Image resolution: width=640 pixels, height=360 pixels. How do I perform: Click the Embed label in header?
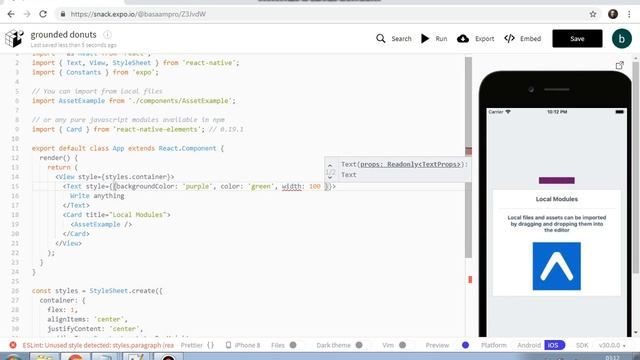(x=530, y=39)
